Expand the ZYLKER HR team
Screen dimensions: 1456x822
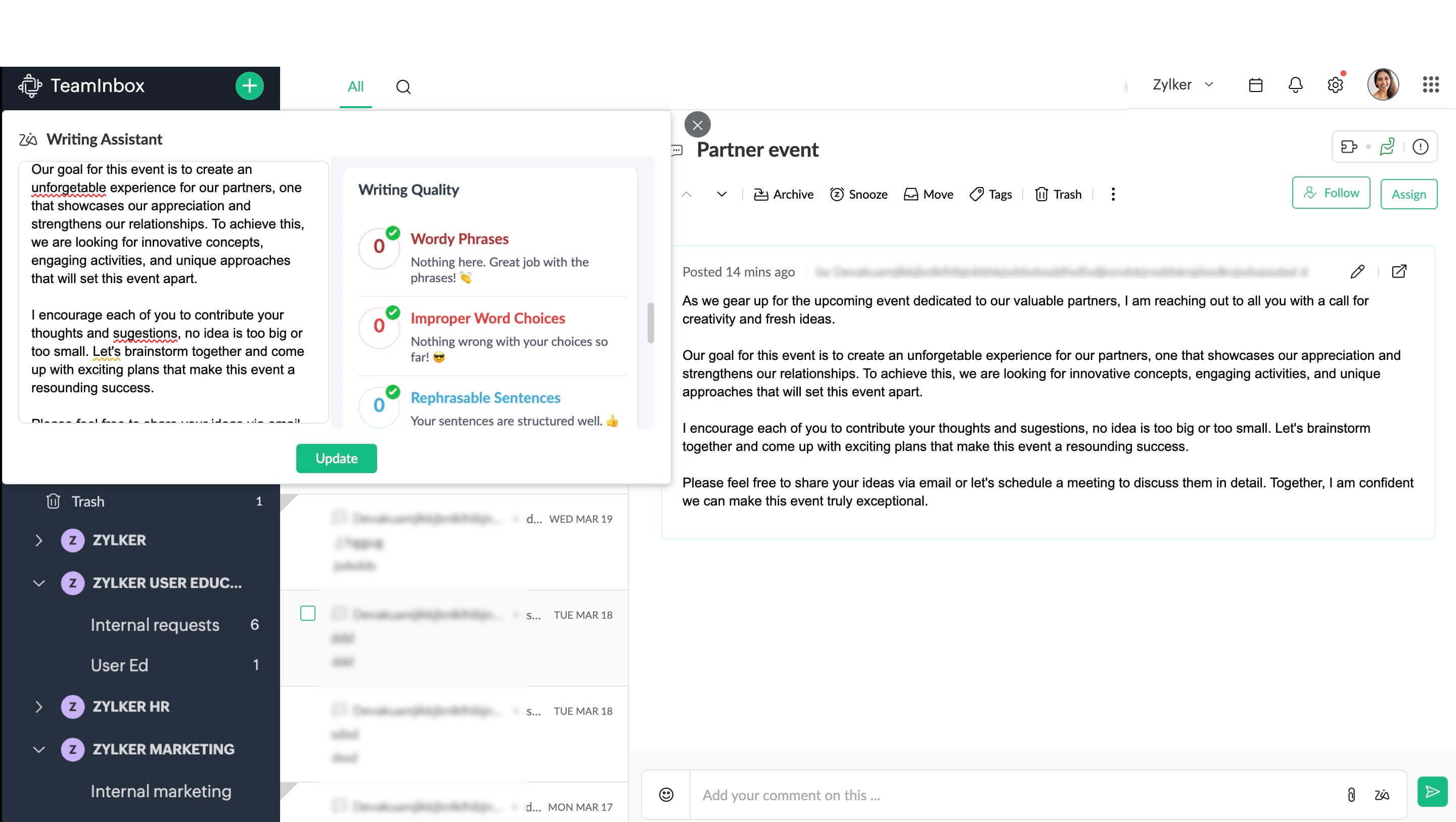click(x=38, y=707)
